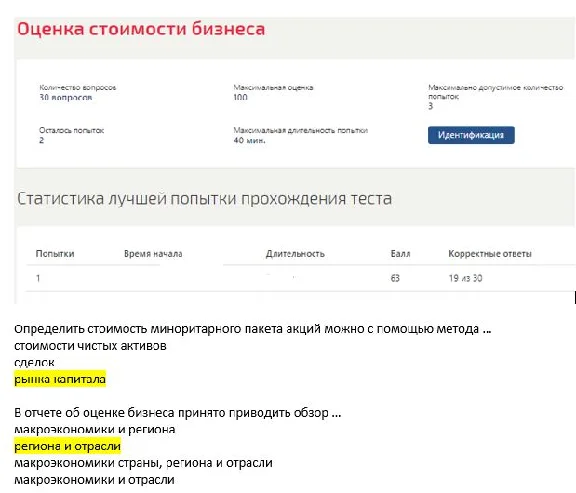Select answer макроэкономики и отрасли
This screenshot has width=576, height=493.
click(94, 480)
